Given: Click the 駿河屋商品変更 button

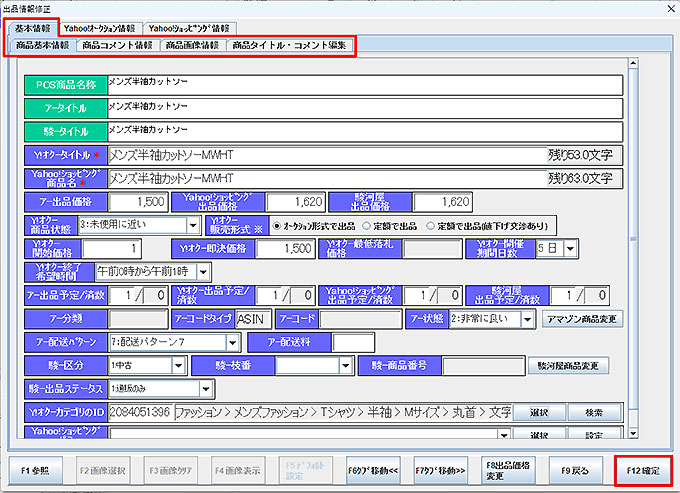Looking at the screenshot, I should [567, 365].
